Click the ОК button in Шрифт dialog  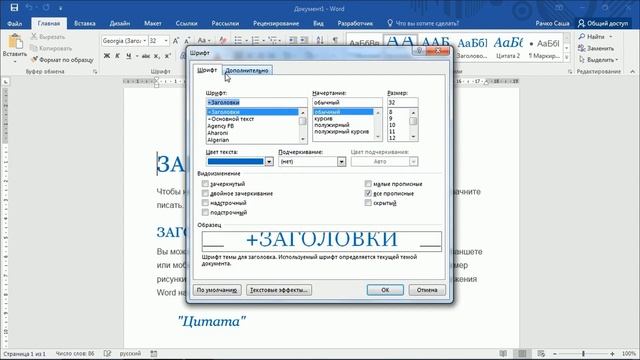tap(385, 290)
